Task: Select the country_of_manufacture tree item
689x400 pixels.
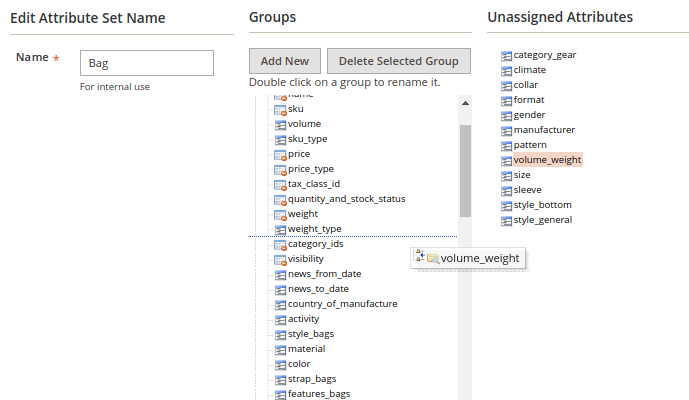Action: pos(342,304)
